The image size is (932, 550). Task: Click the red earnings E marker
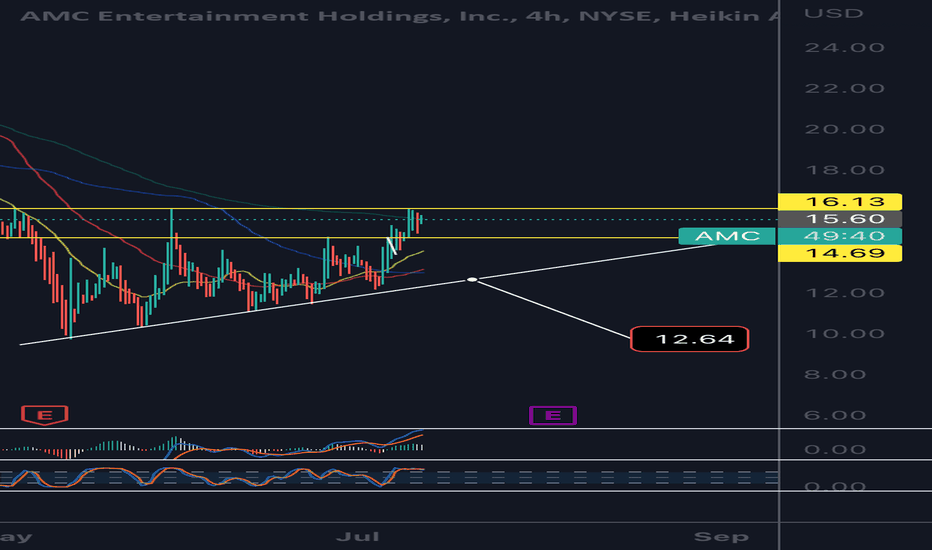[x=45, y=415]
